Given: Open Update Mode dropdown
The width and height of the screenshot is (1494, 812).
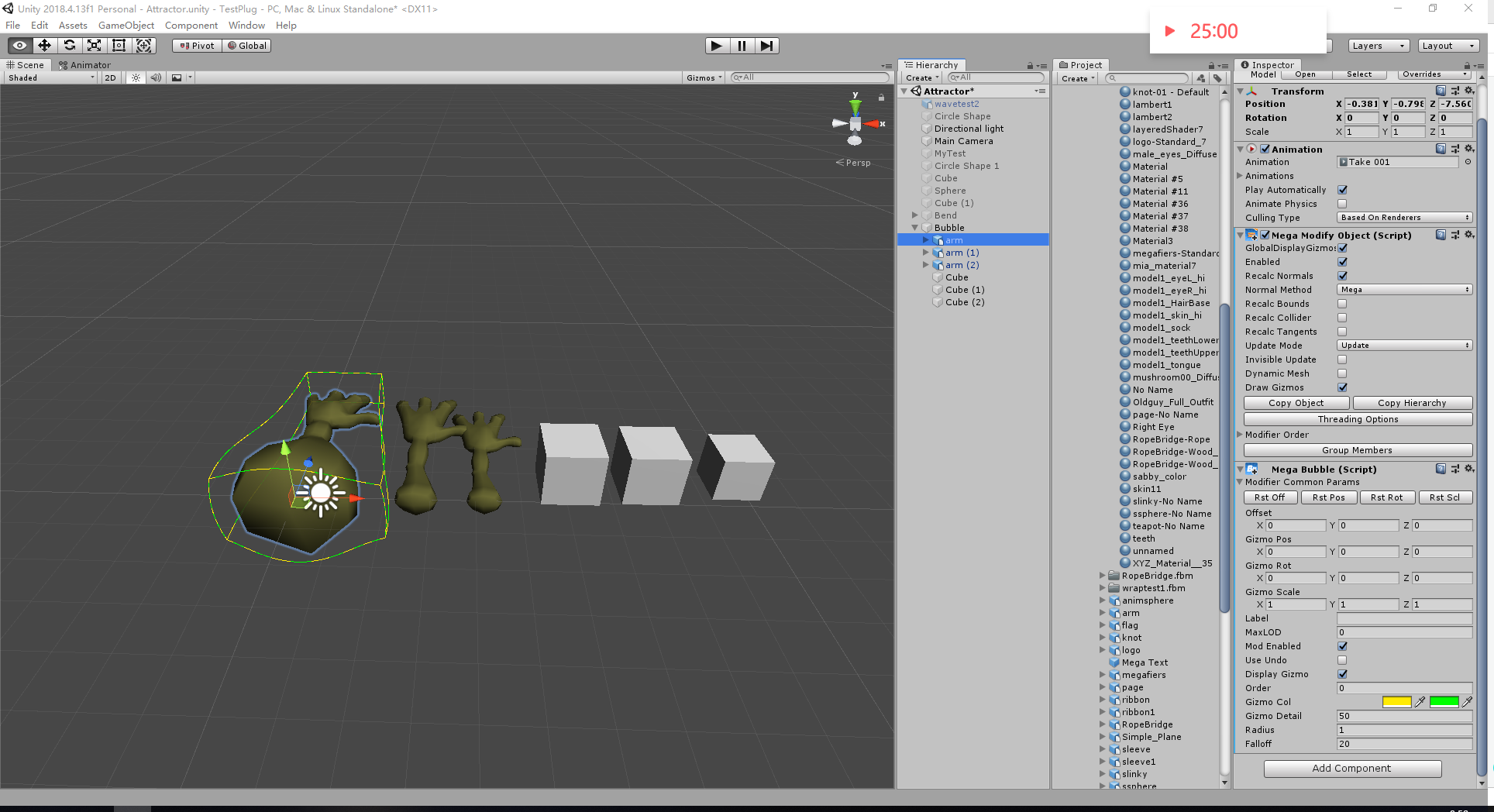Looking at the screenshot, I should point(1404,346).
